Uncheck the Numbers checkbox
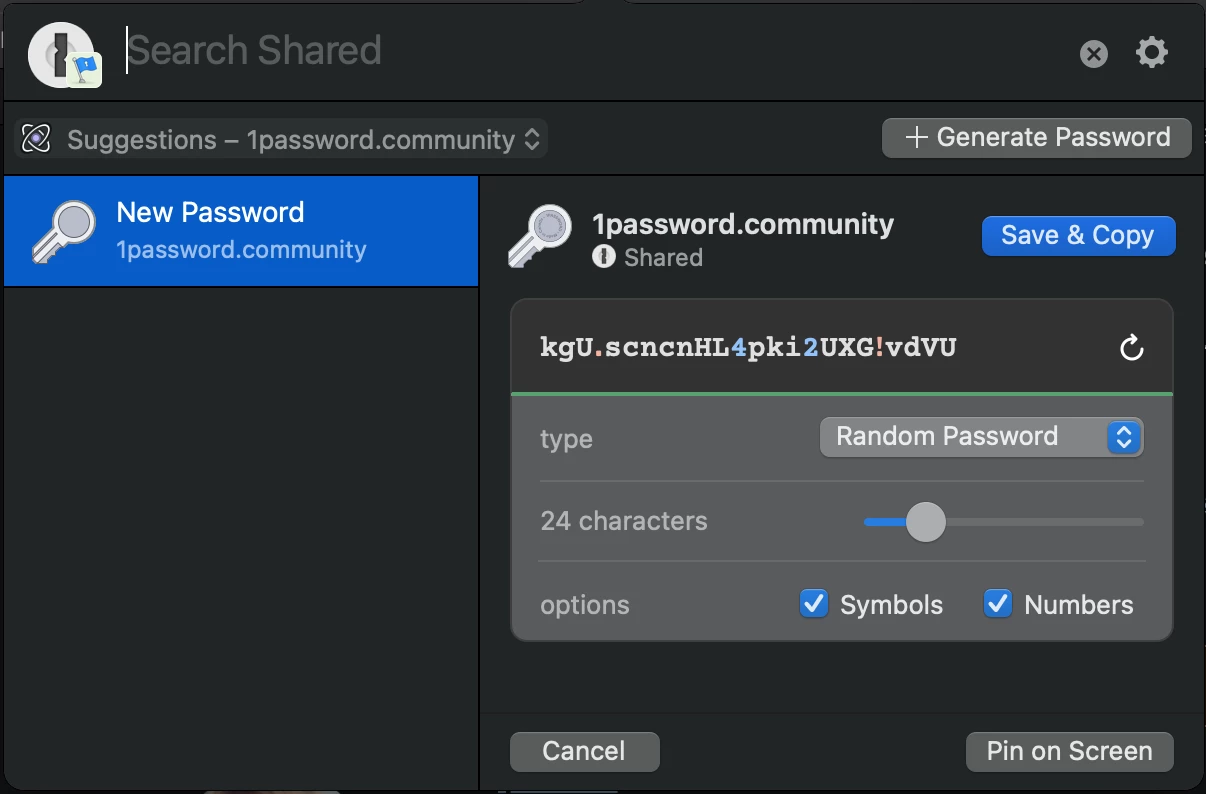Screen dimensions: 1206x794 pyautogui.click(x=998, y=603)
